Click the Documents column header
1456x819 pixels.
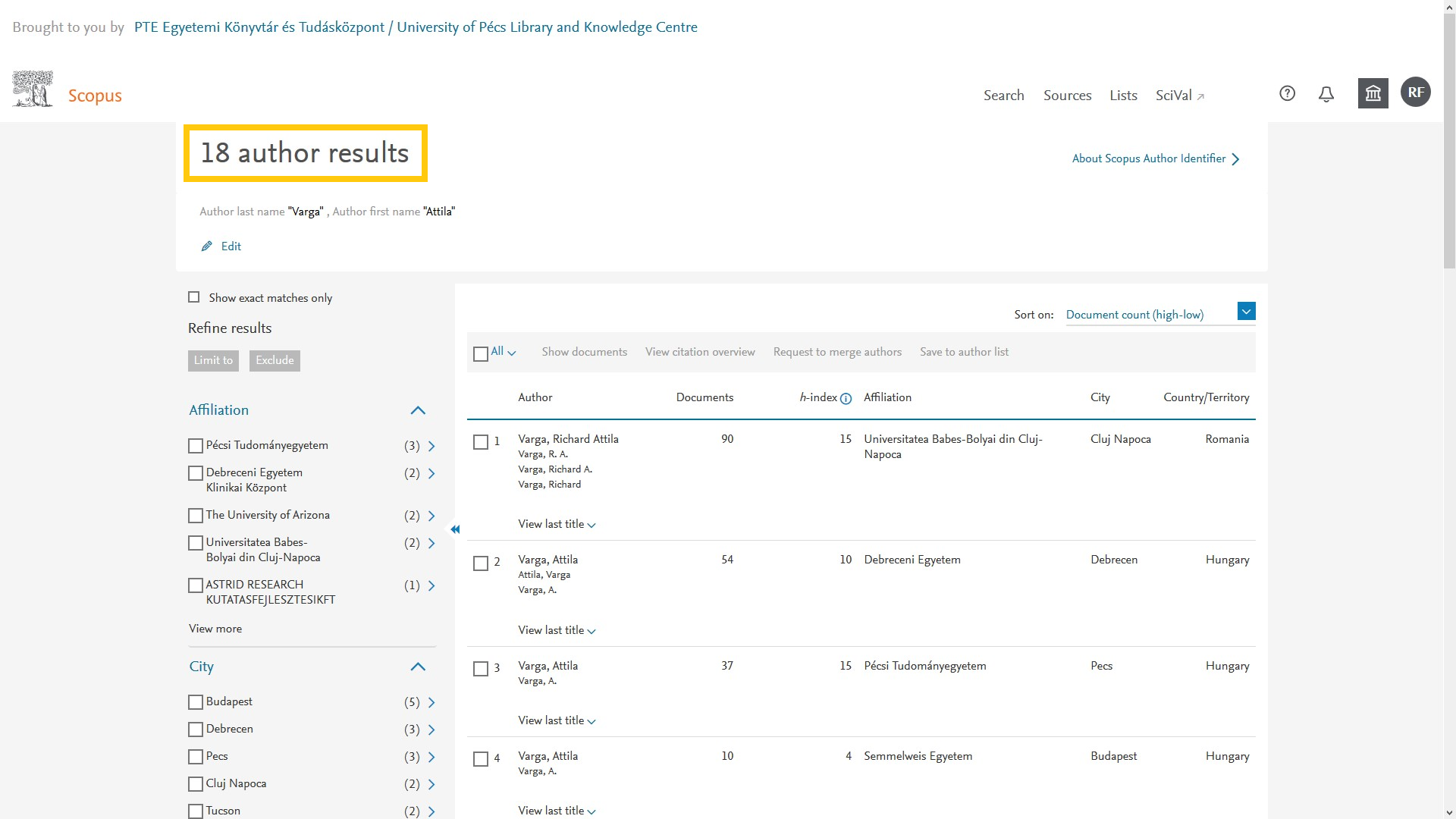pyautogui.click(x=704, y=397)
